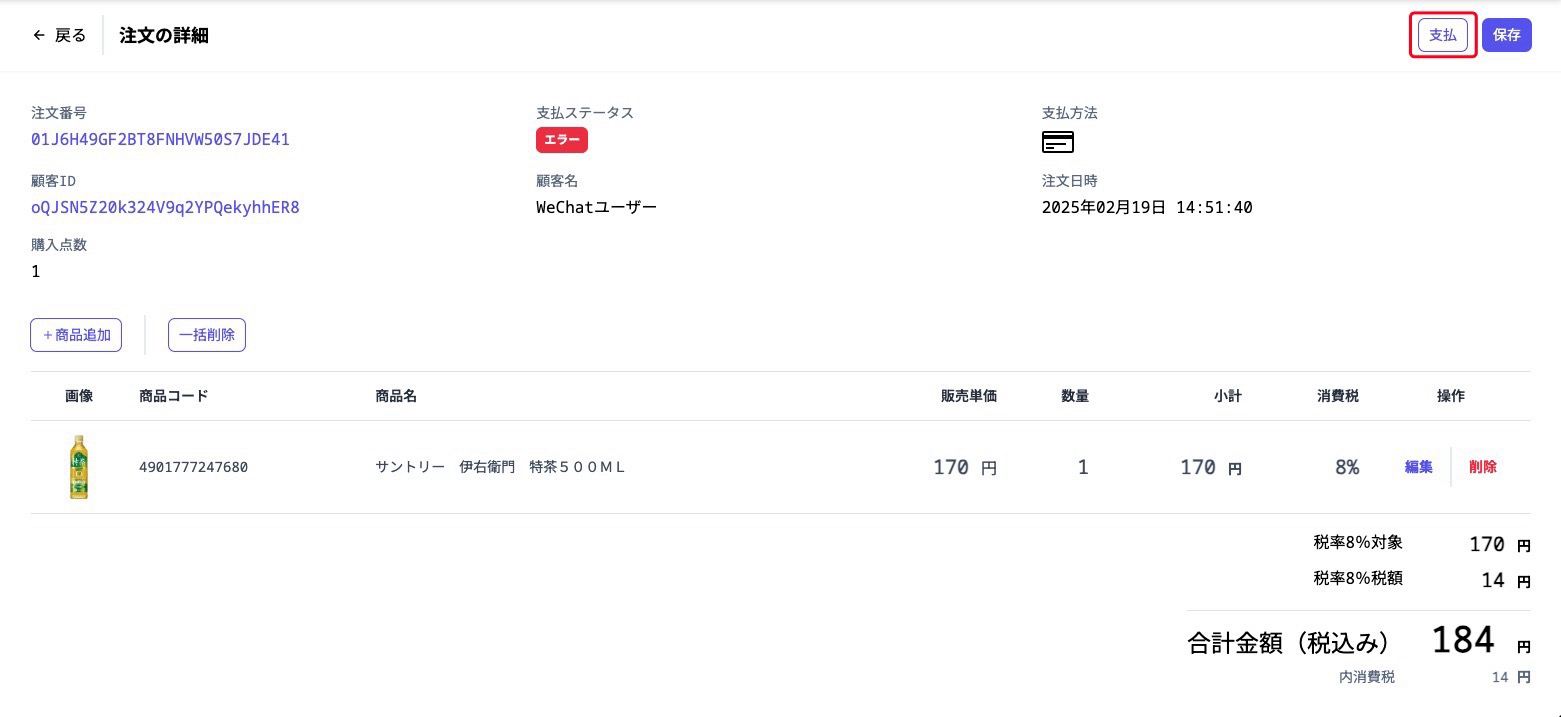Click the 注文日時 timestamp text

(1147, 207)
